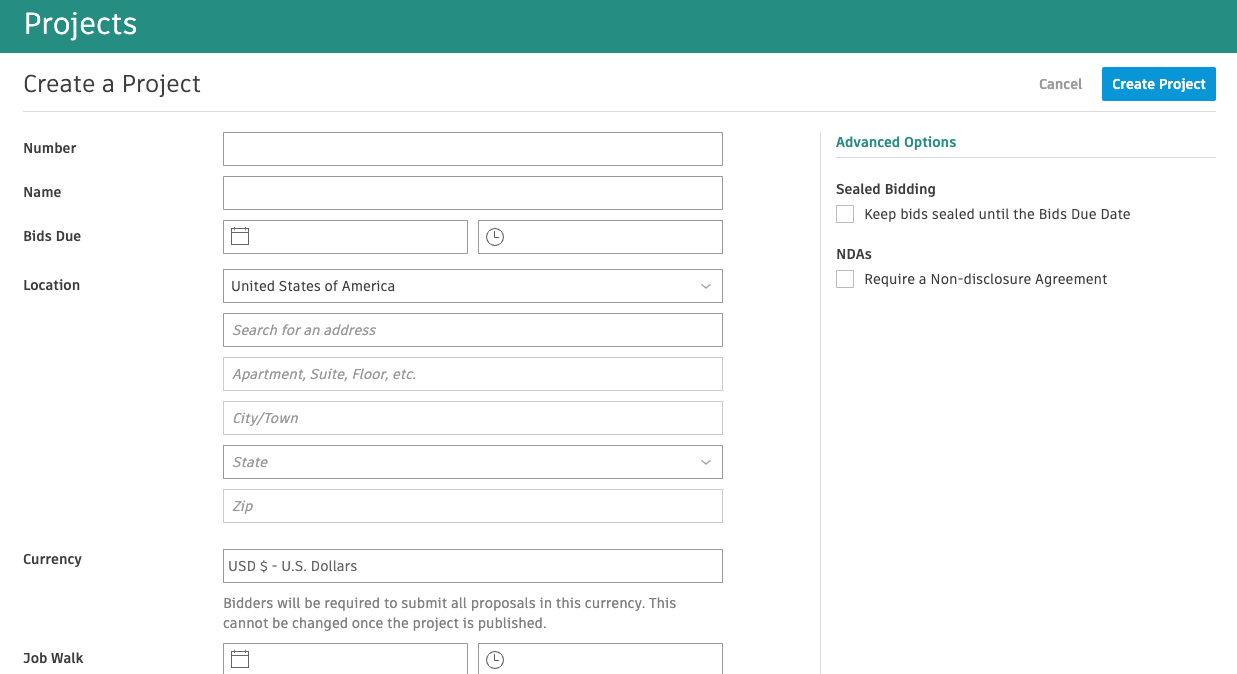Click the Search for an address field
Viewport: 1237px width, 674px height.
pos(472,330)
